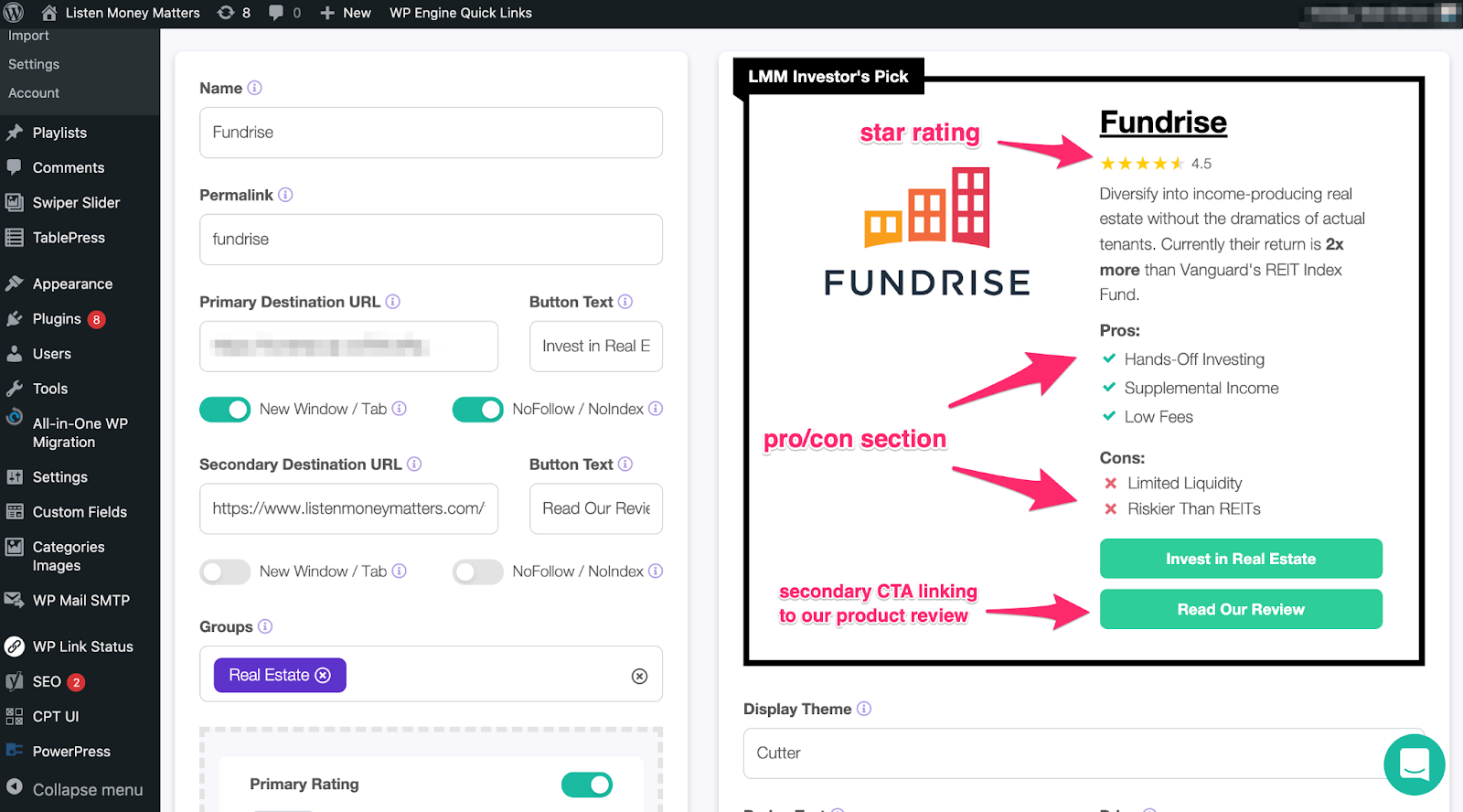Click the Primary Destination URL field
Image resolution: width=1463 pixels, height=812 pixels.
[348, 347]
